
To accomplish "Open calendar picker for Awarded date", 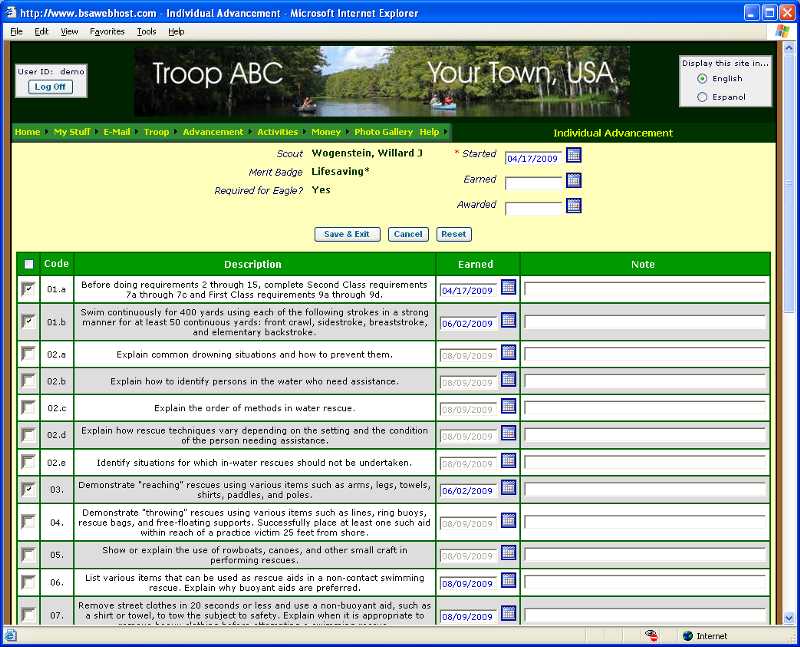I will 573,206.
